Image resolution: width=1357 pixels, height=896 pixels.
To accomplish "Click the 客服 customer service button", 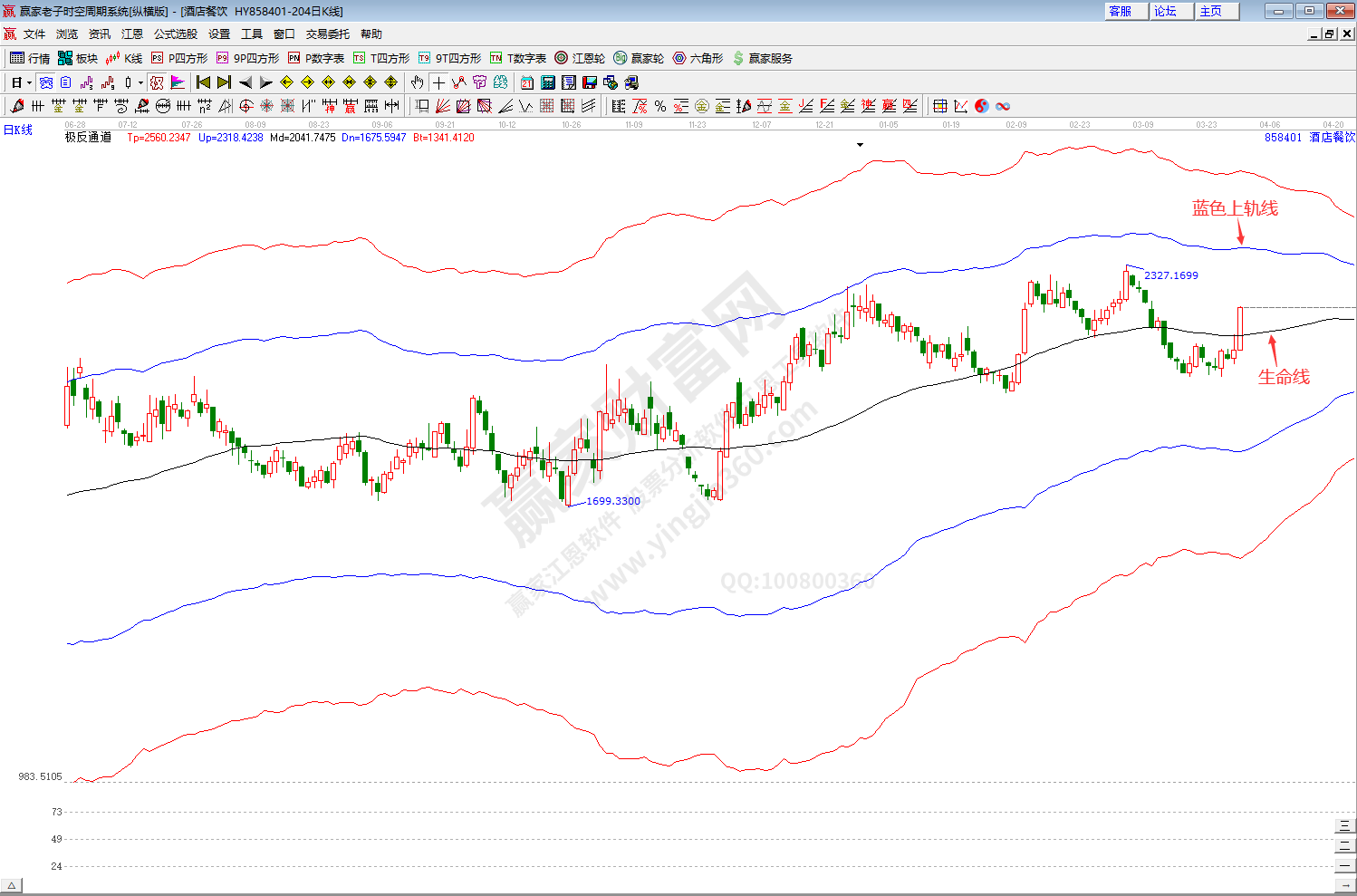I will [x=1121, y=11].
